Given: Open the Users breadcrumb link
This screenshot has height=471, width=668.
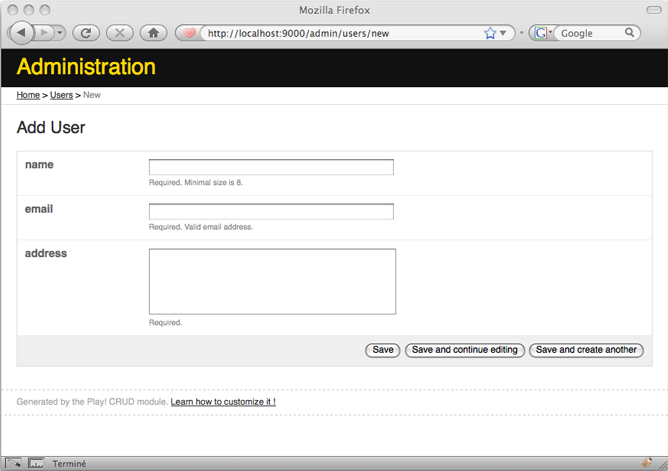Looking at the screenshot, I should [x=61, y=95].
